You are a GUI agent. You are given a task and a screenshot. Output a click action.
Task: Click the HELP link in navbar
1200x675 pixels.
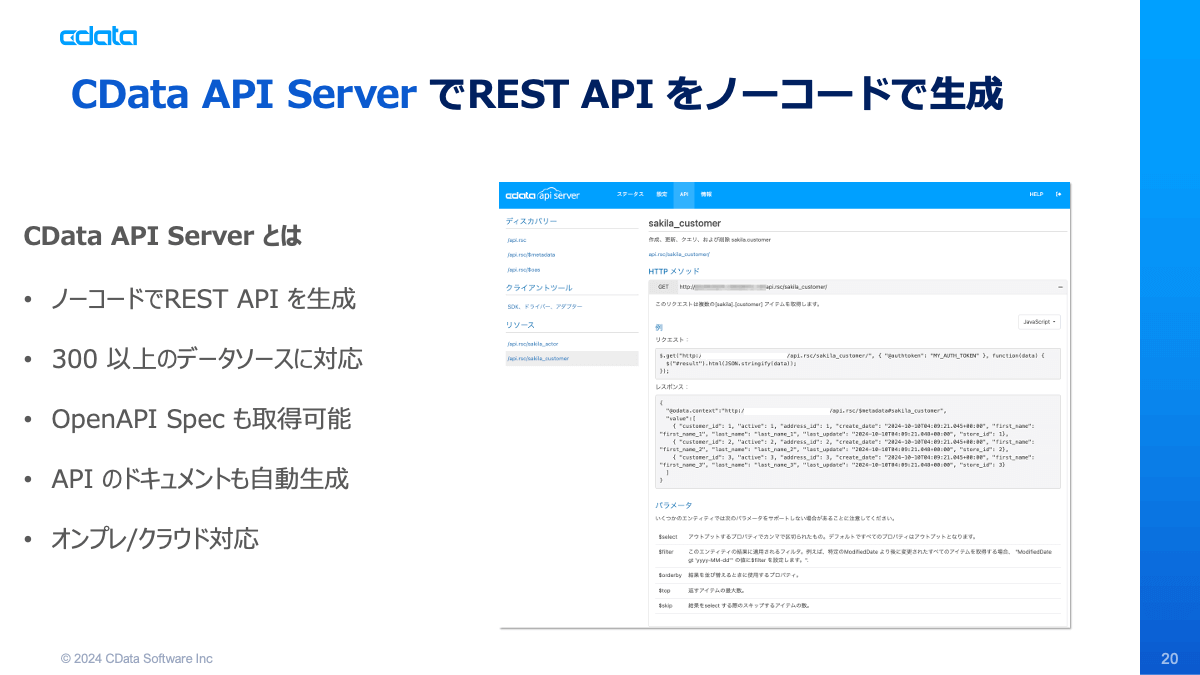(x=1036, y=194)
